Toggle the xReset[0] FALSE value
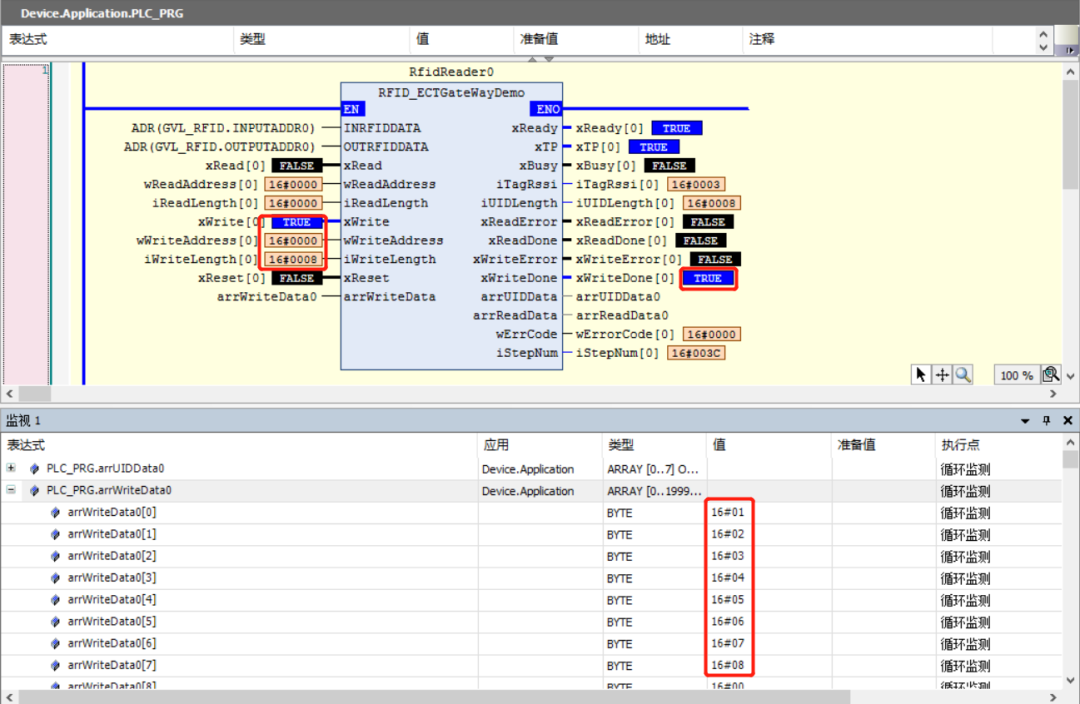The width and height of the screenshot is (1080, 704). click(297, 278)
